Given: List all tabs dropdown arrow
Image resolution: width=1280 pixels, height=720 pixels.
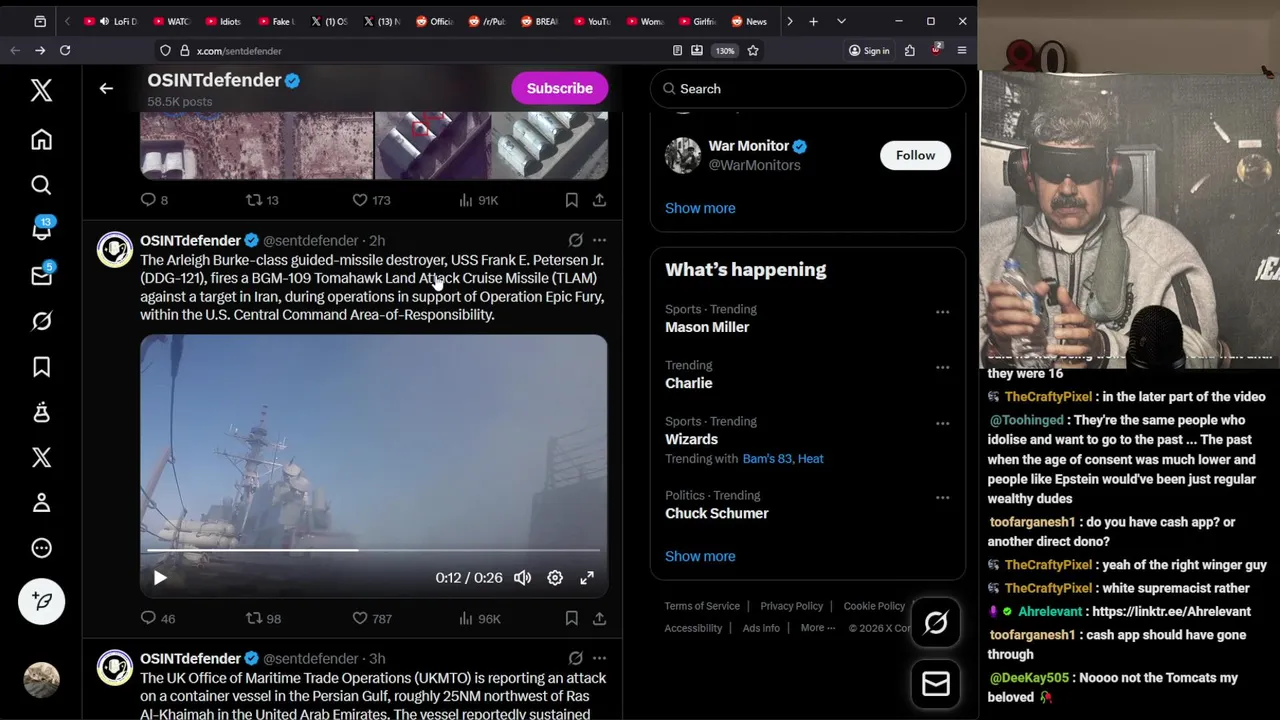Looking at the screenshot, I should click(841, 21).
